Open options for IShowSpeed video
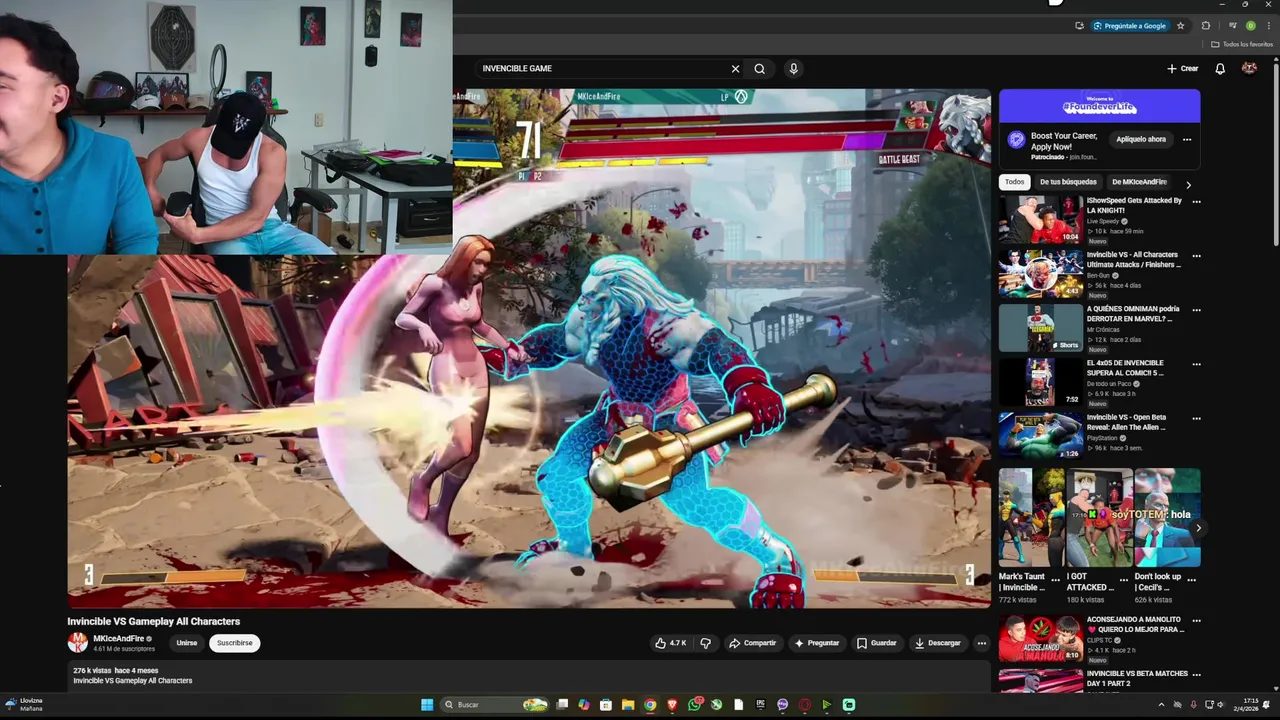 point(1196,201)
